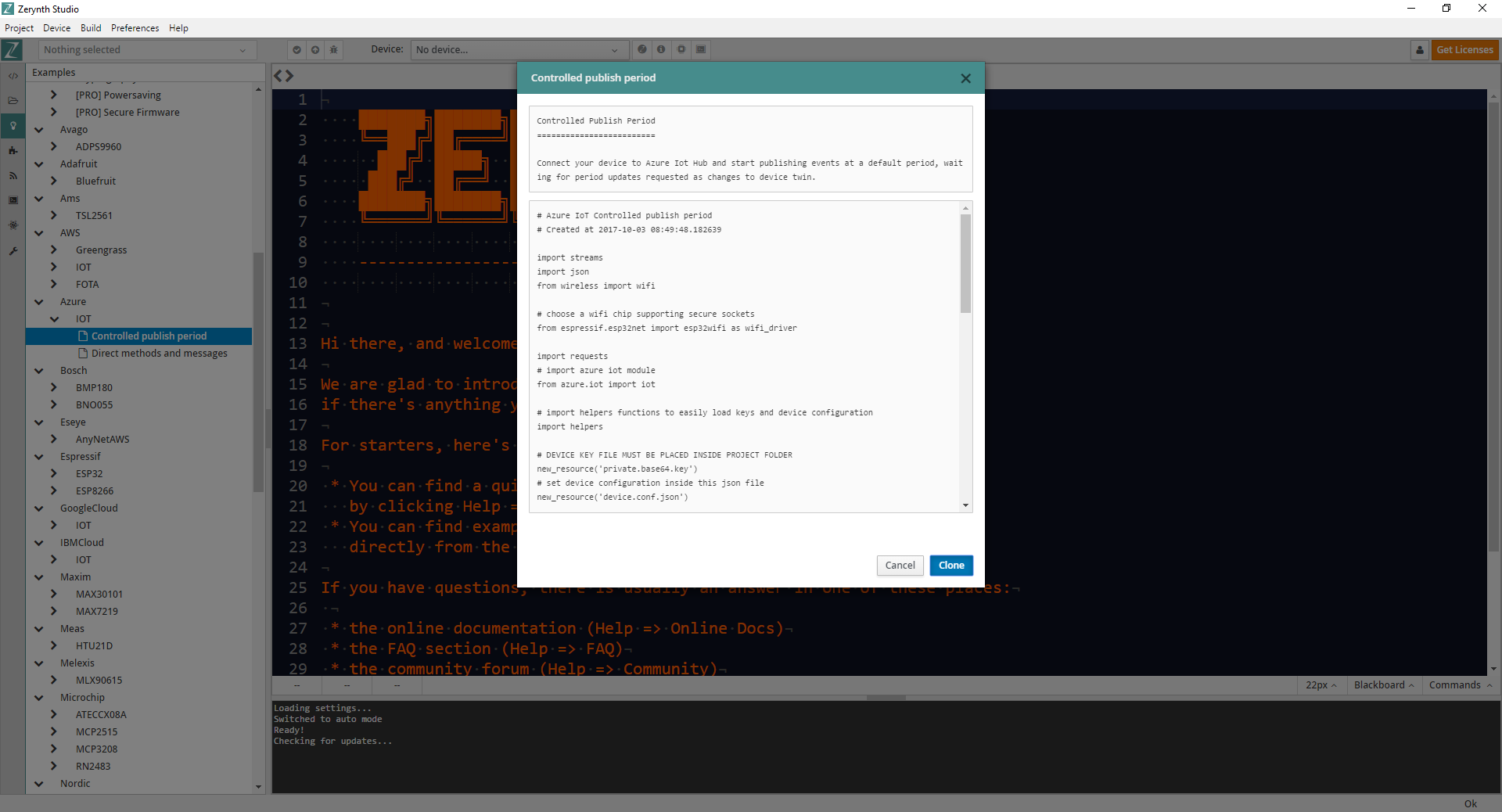This screenshot has height=812, width=1502.
Task: Select the ATECCX08A tree item
Action: [101, 715]
